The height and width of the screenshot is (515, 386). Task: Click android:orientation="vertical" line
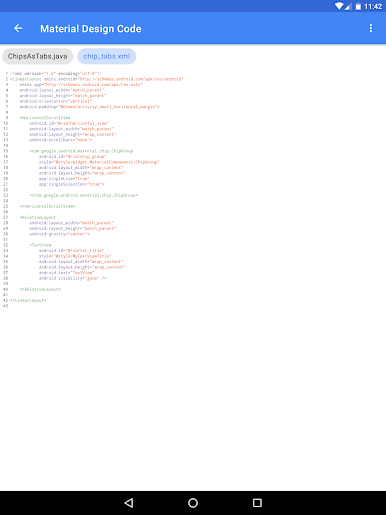point(56,101)
